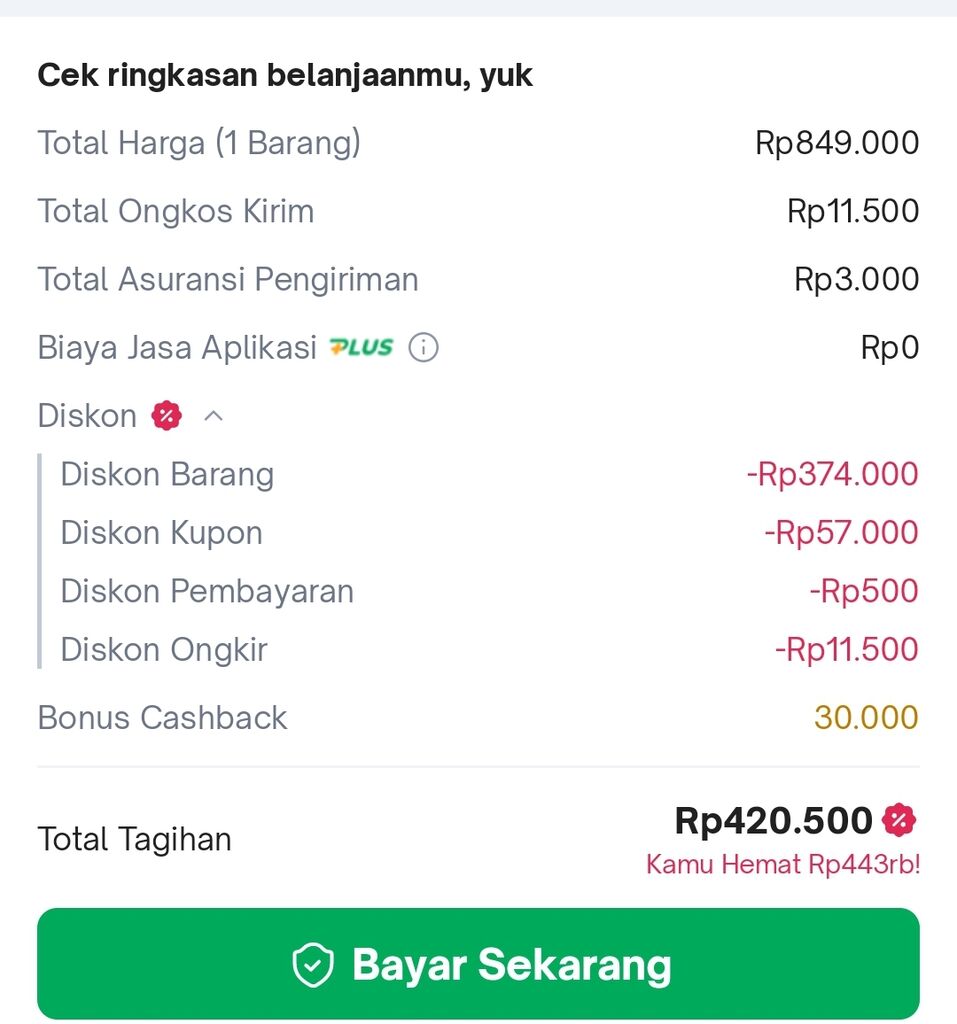Screen dimensions: 957x1024
Task: Tap the Total Asuransi Pengiriman row
Action: click(478, 280)
